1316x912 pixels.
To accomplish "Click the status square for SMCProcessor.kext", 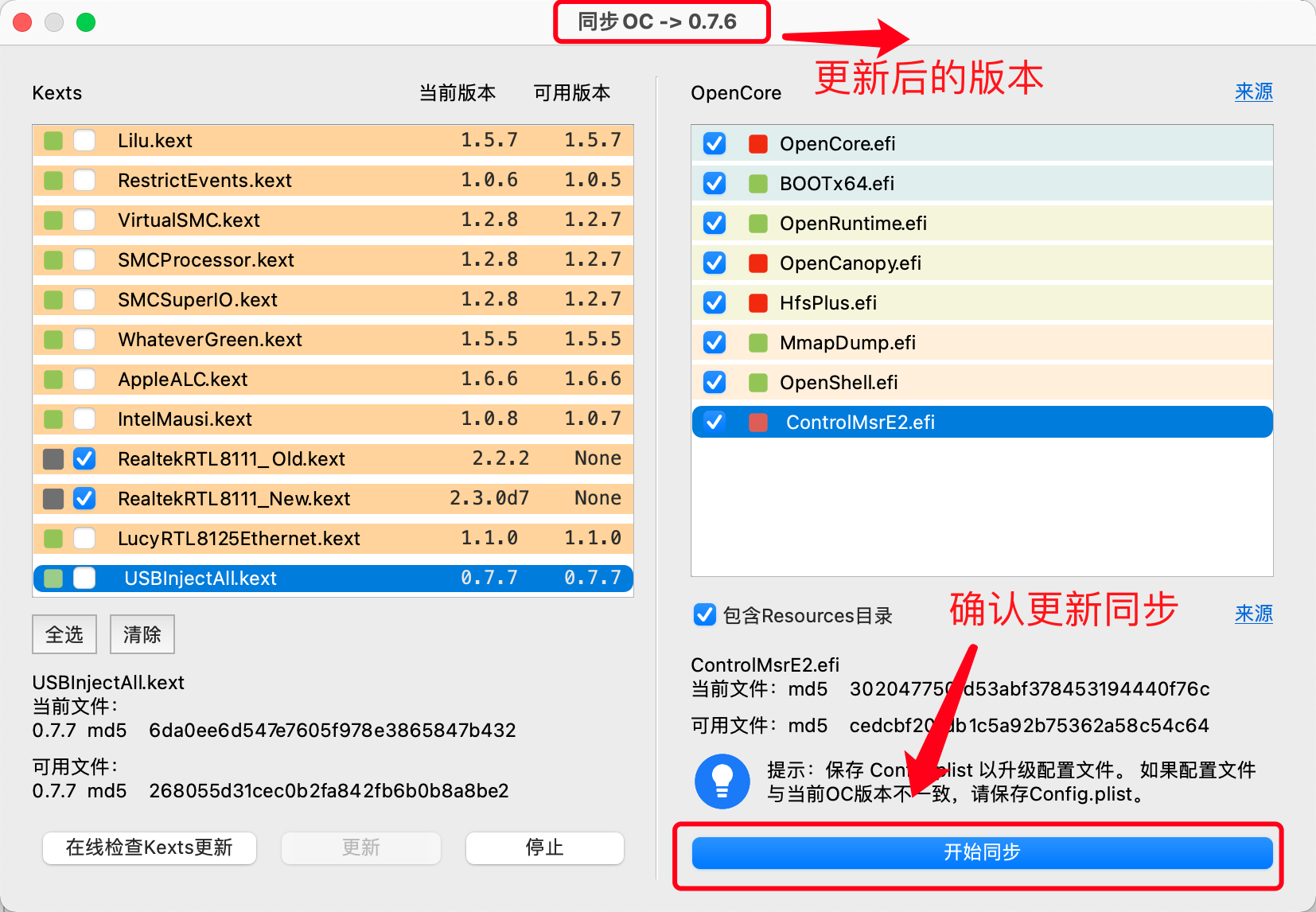I will click(x=53, y=260).
